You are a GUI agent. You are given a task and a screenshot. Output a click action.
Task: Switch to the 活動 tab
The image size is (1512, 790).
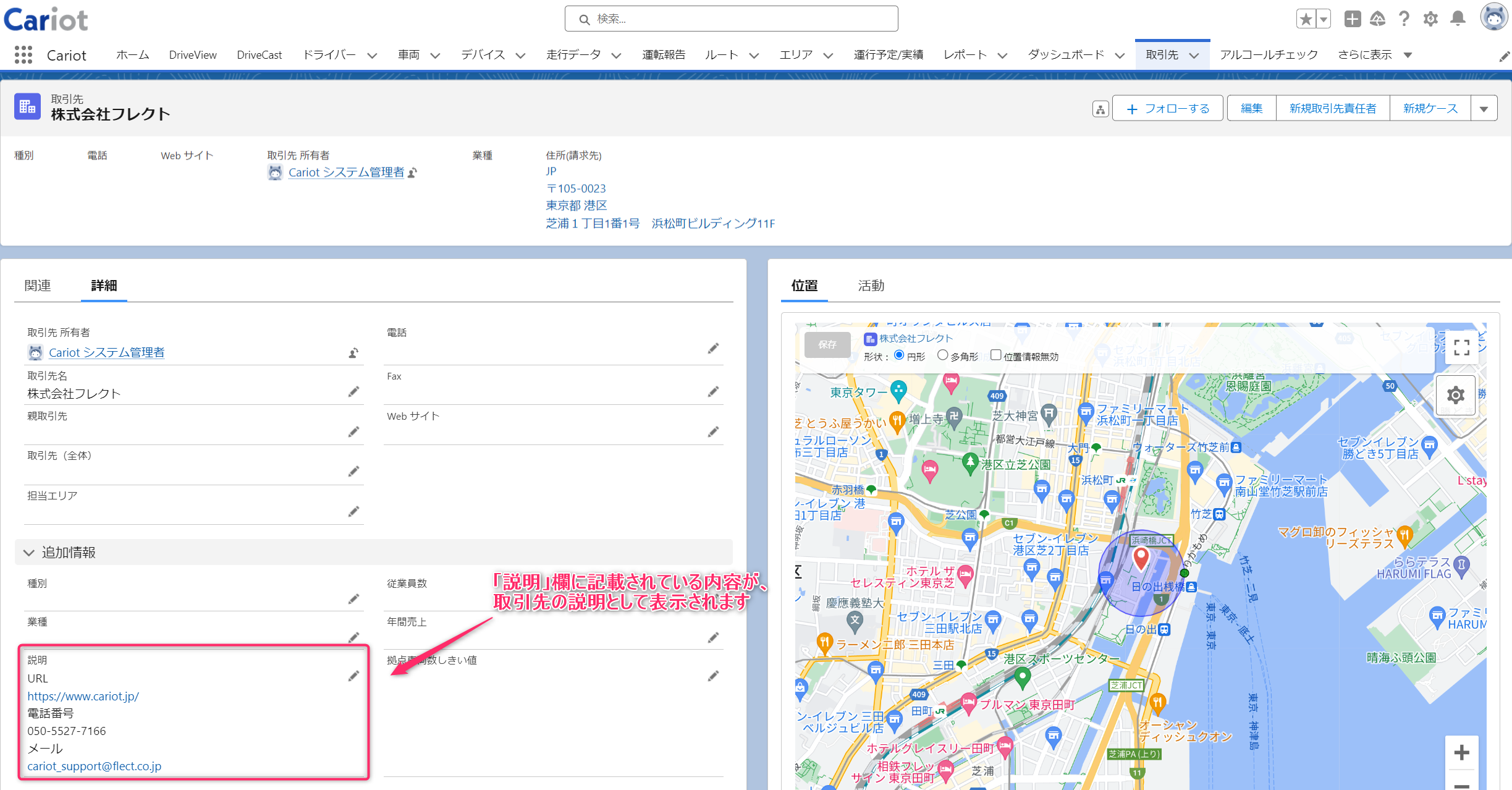(871, 286)
